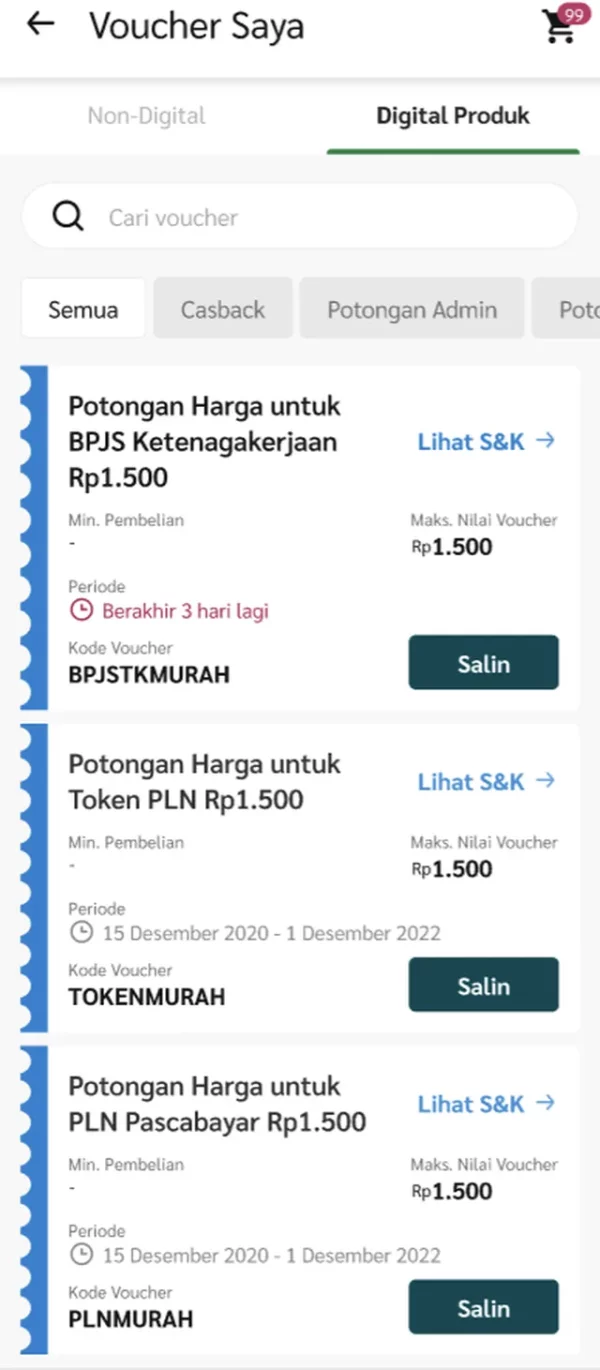This screenshot has width=600, height=1370.
Task: Tap clock icon beside Berakhir 3 hari lagi
Action: pos(81,610)
